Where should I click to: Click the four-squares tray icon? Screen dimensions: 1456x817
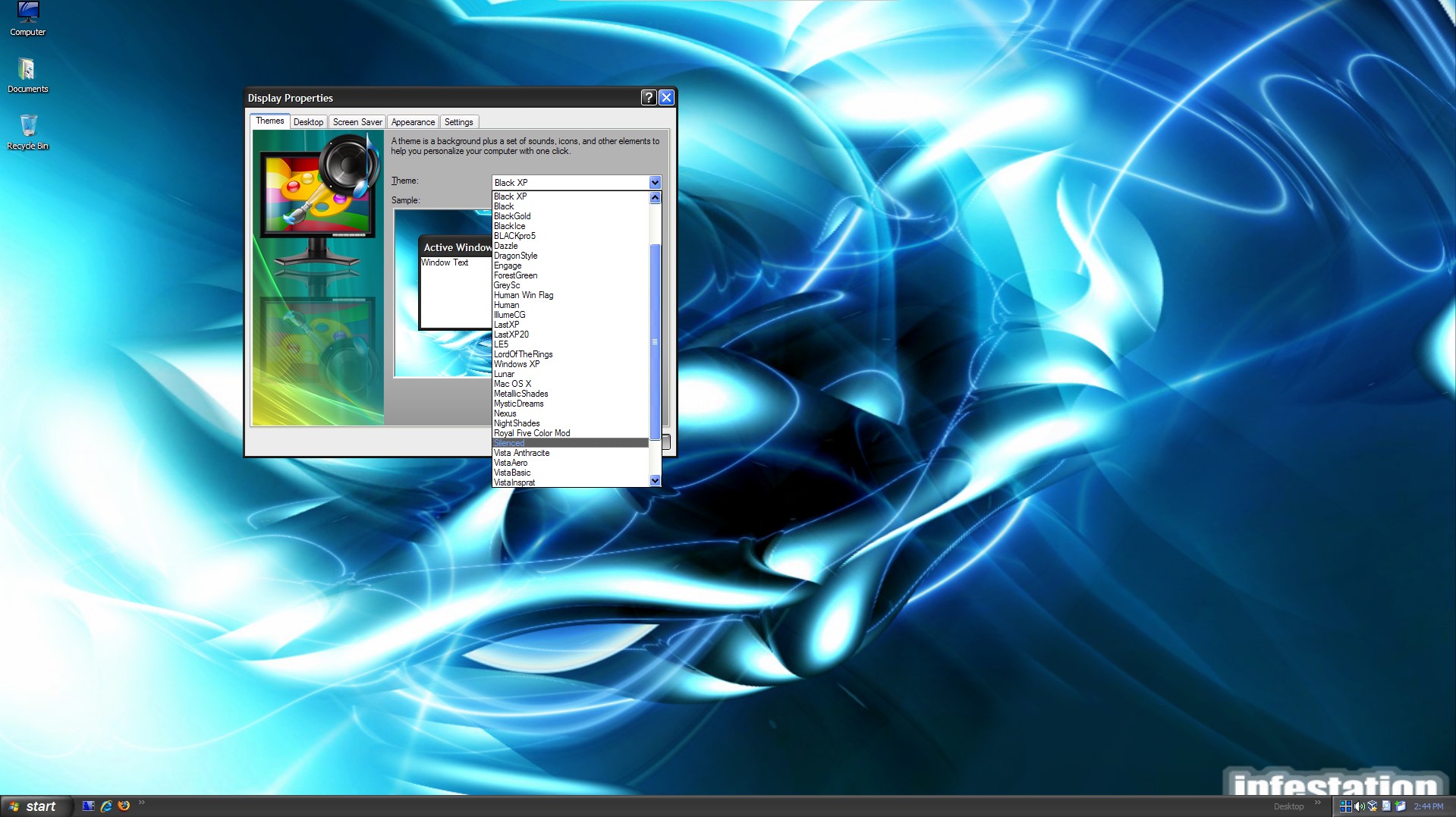click(x=1345, y=806)
